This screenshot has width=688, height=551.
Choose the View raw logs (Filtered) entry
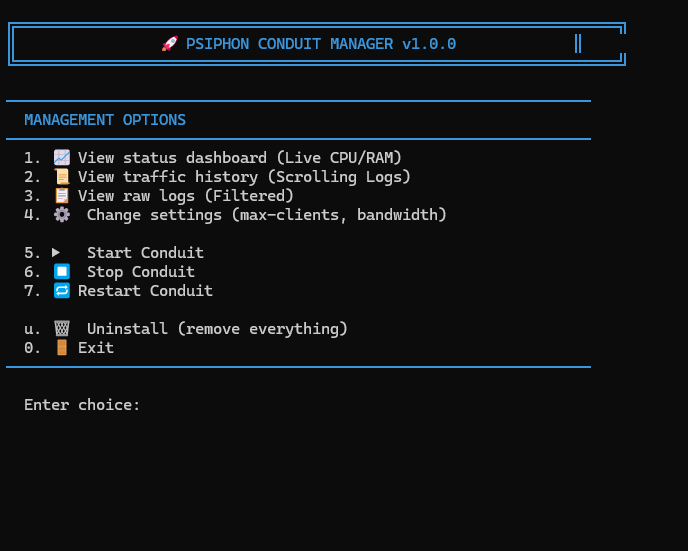coord(186,196)
